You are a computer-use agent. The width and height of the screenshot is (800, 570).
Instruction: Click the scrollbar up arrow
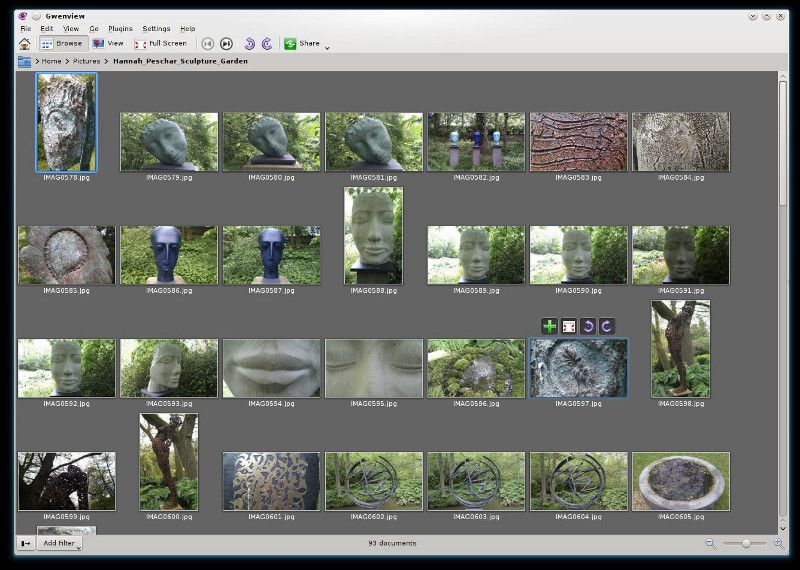(783, 76)
